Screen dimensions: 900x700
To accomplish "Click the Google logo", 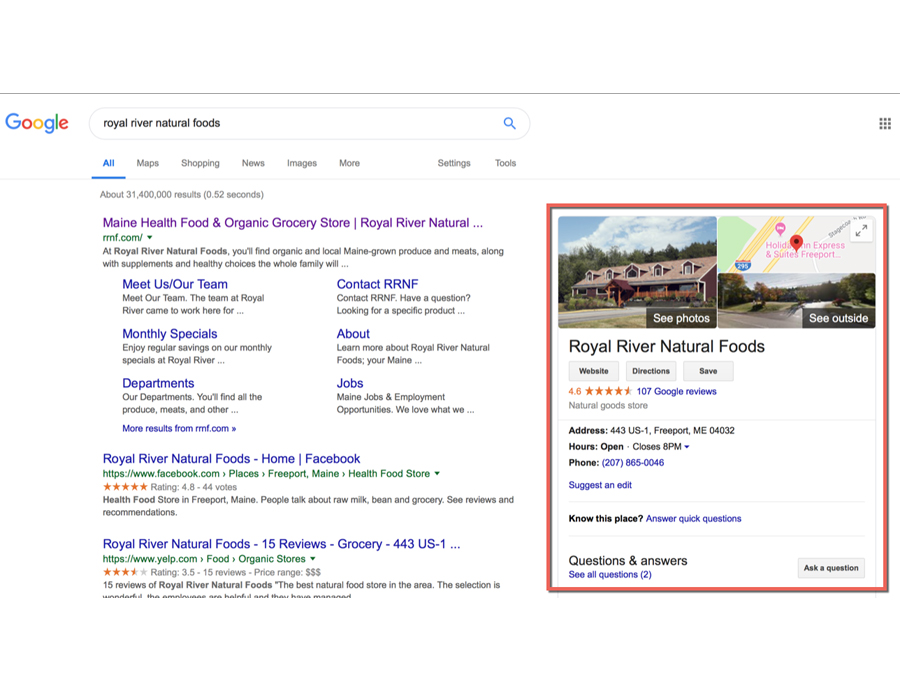I will [37, 123].
